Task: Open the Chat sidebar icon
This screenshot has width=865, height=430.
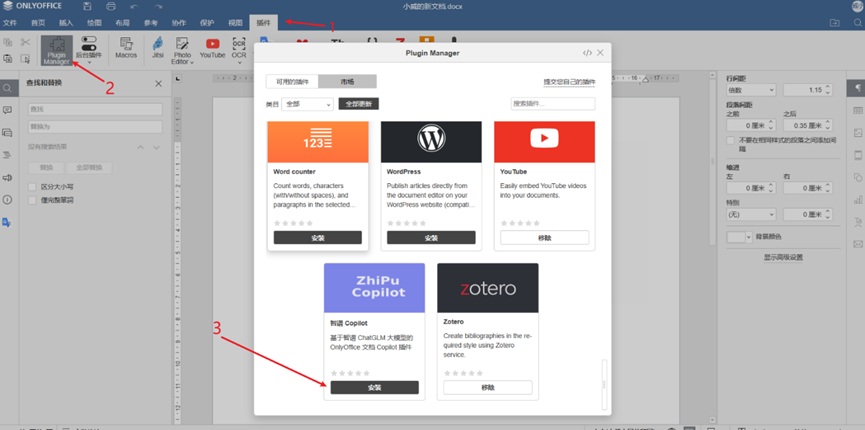Action: (x=7, y=132)
